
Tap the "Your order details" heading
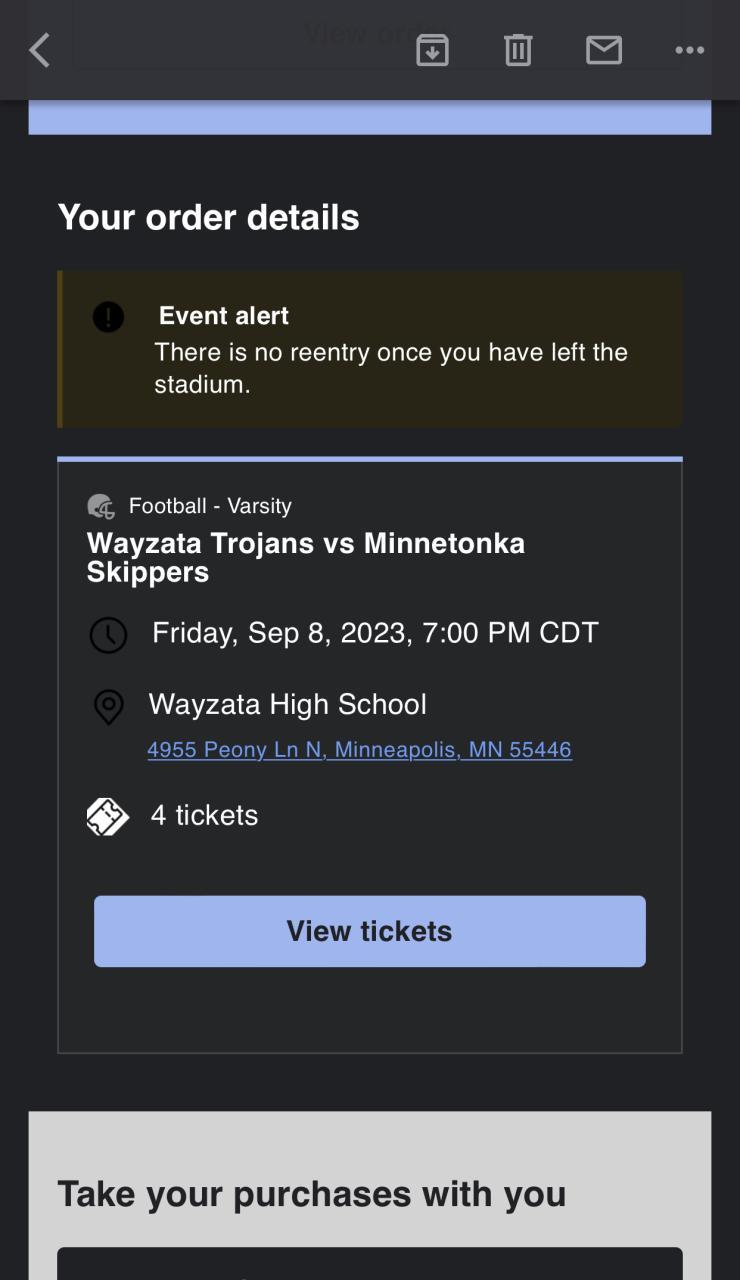[x=208, y=217]
